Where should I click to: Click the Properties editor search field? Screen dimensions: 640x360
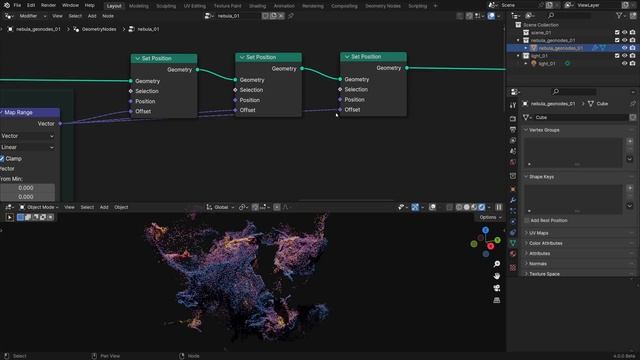pos(574,91)
